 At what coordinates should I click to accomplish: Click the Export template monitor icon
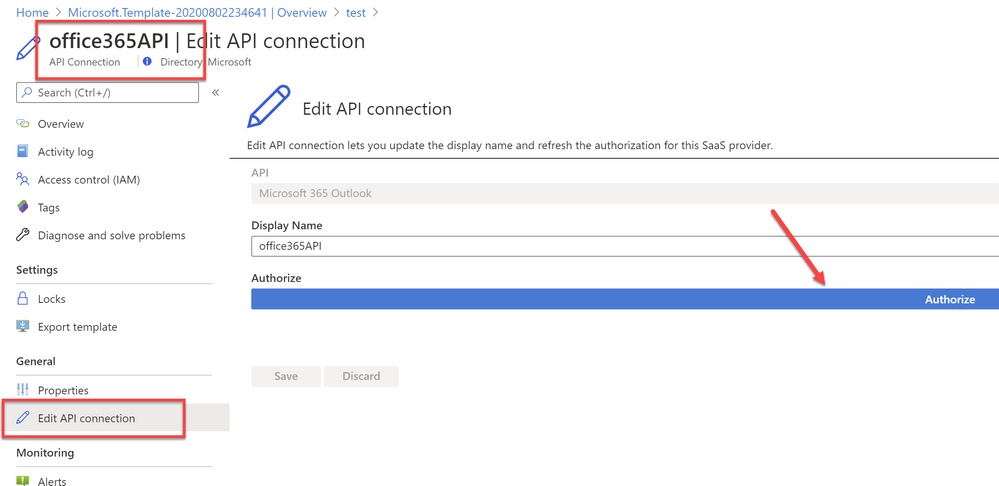point(23,327)
